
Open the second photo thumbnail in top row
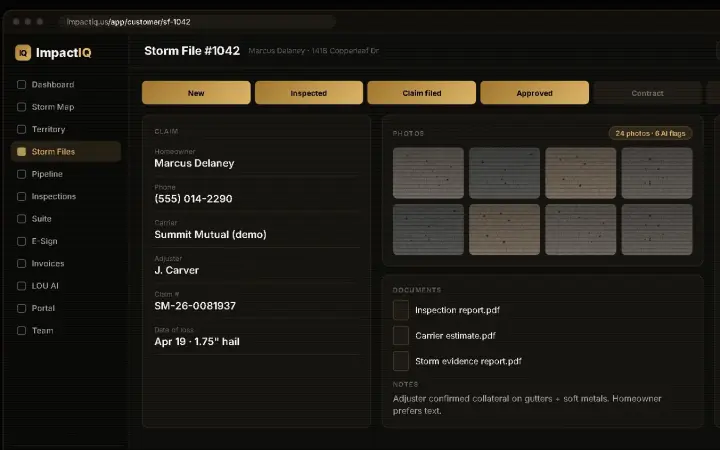coord(505,173)
